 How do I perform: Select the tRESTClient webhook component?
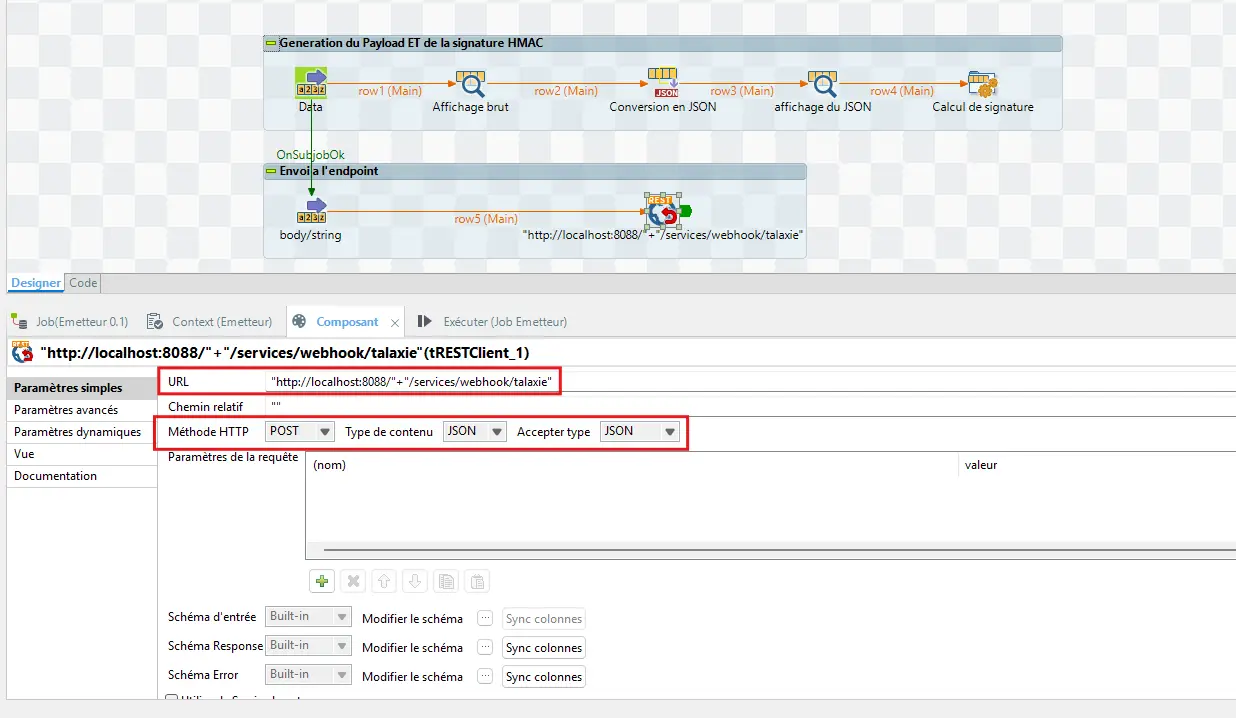661,211
